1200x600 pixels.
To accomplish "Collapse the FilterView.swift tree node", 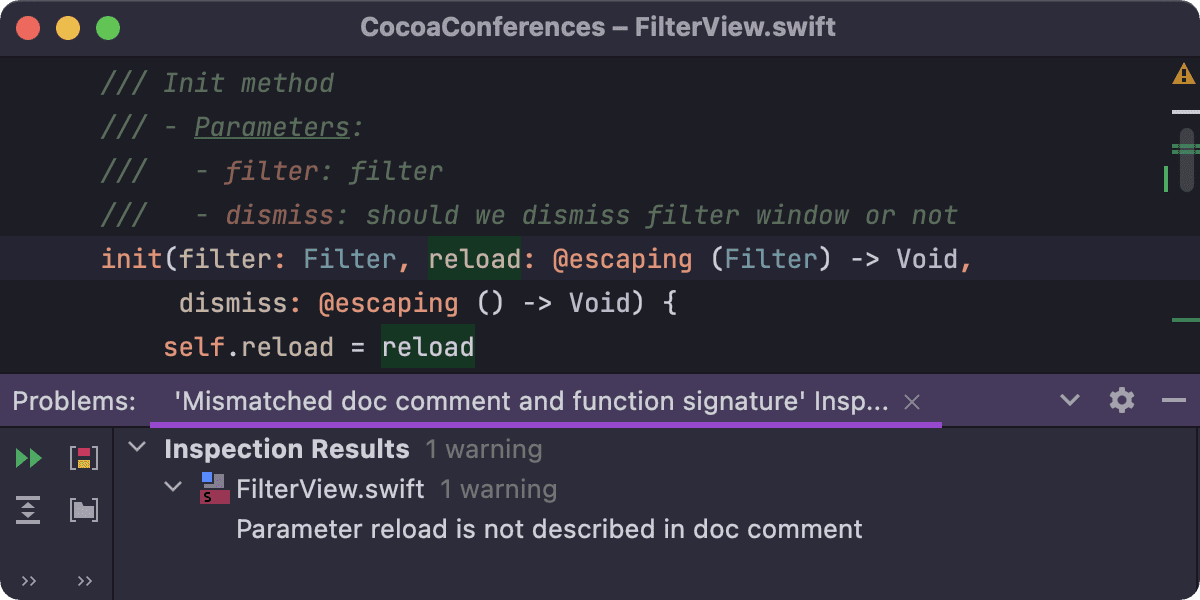I will point(174,488).
